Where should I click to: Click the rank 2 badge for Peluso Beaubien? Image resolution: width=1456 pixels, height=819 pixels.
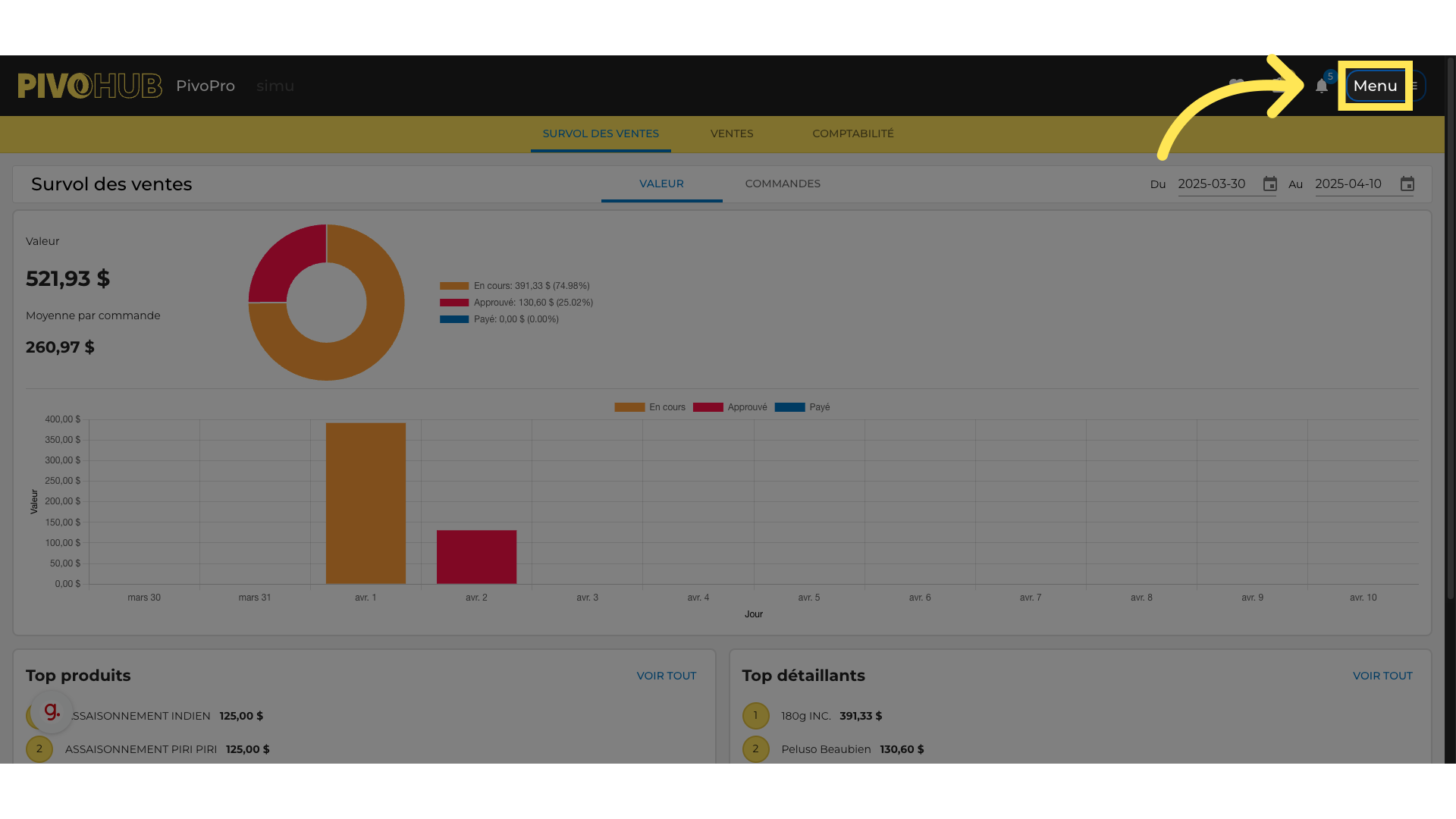[755, 749]
